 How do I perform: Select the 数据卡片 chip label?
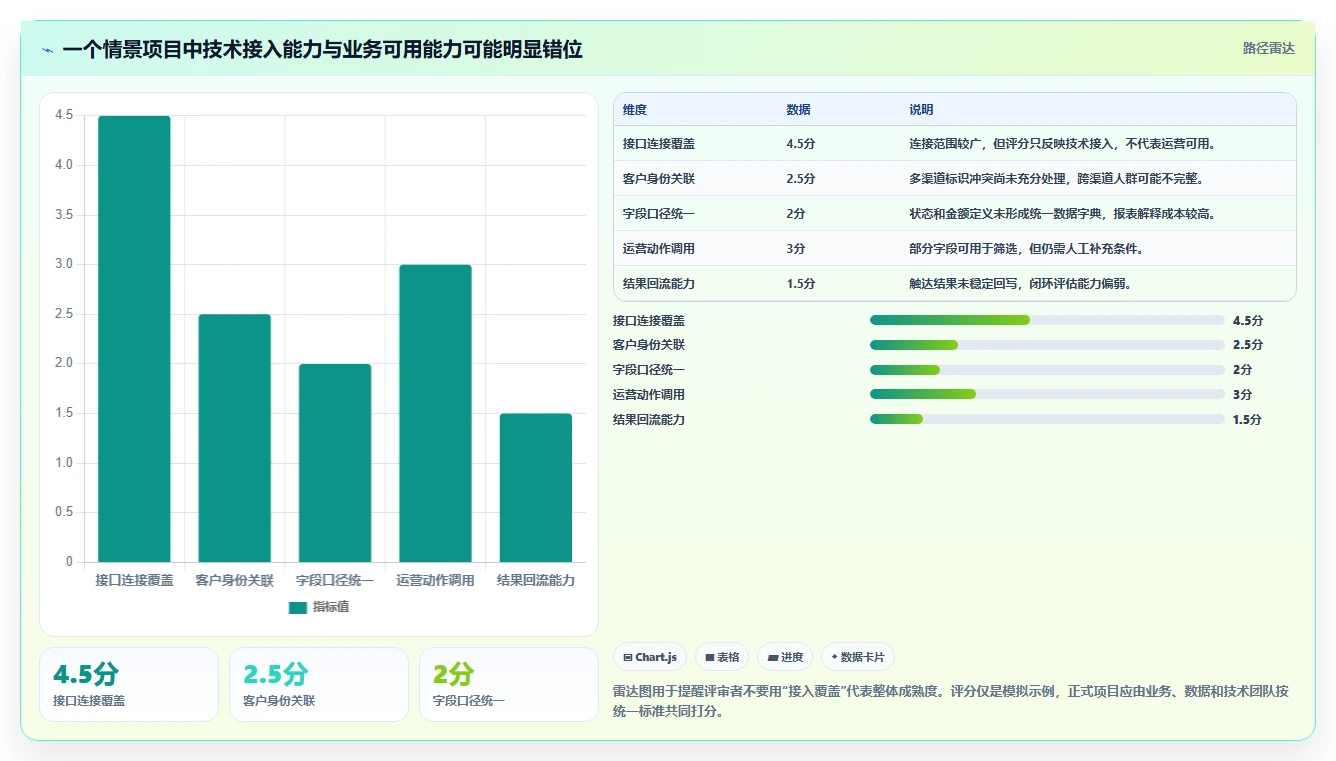863,657
